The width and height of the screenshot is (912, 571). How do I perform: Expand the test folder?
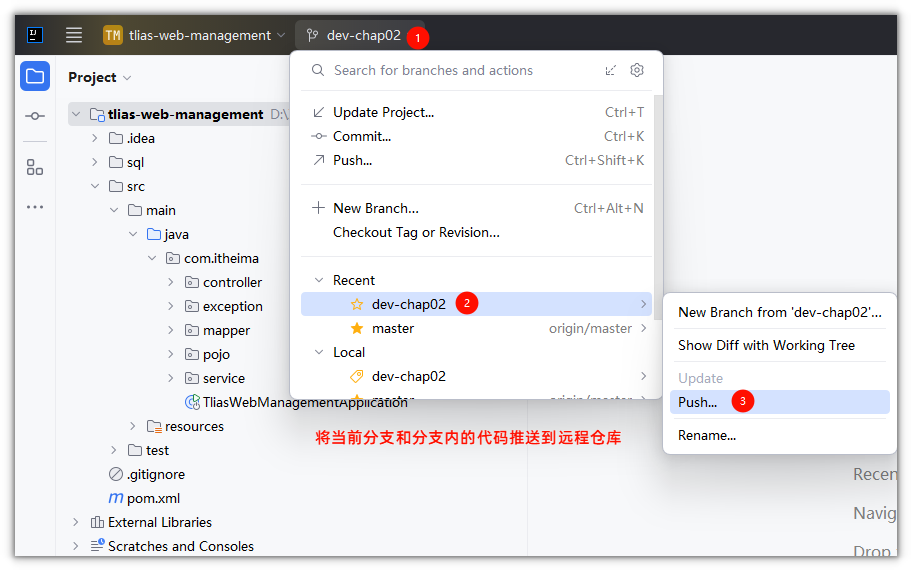(114, 450)
